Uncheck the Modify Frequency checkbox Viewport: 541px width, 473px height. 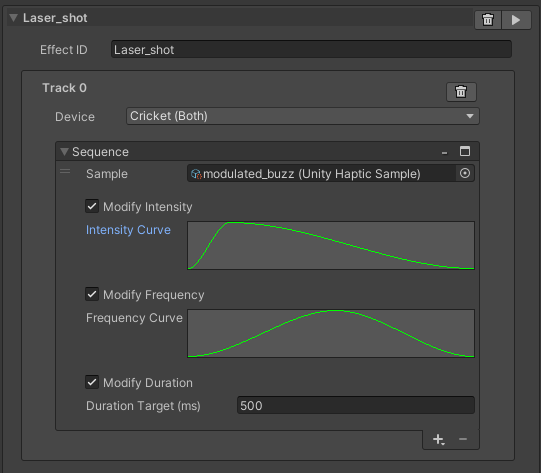pos(92,294)
